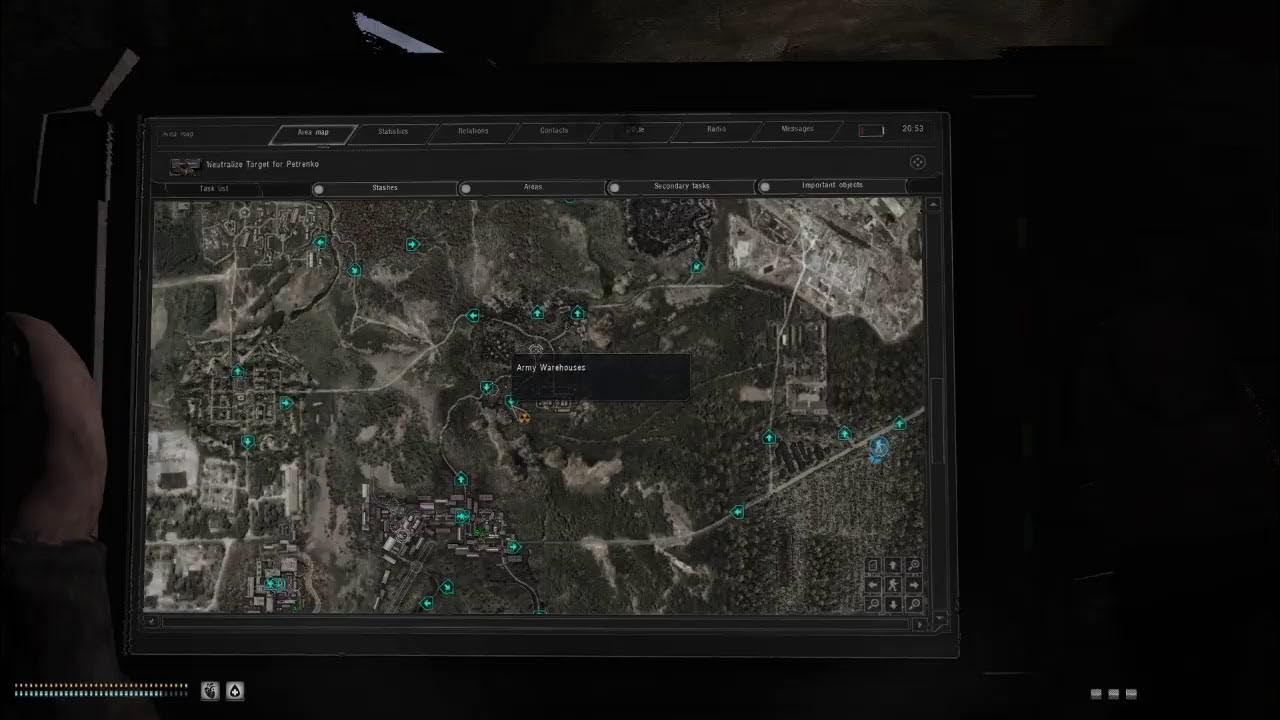Image resolution: width=1280 pixels, height=720 pixels.
Task: Click Neutralize Target for Petrenko task text
Action: 262,164
